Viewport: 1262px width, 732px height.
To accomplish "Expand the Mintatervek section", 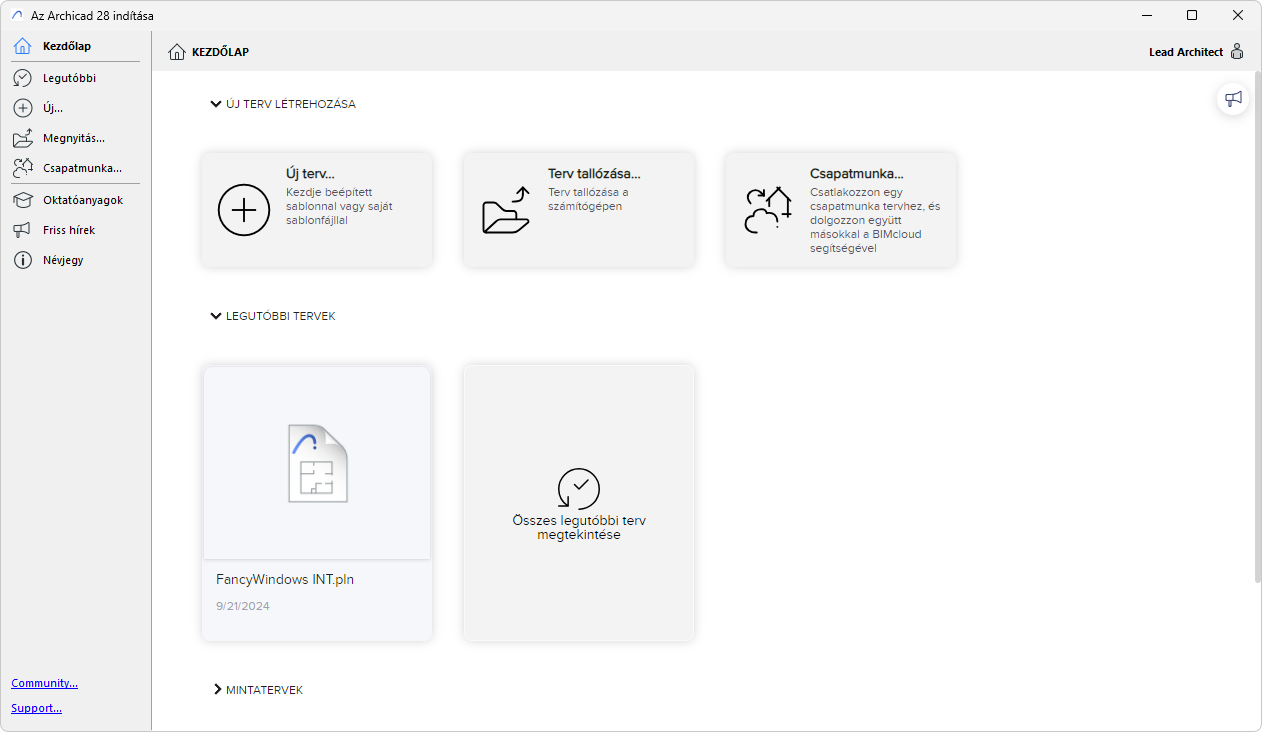I will 217,689.
